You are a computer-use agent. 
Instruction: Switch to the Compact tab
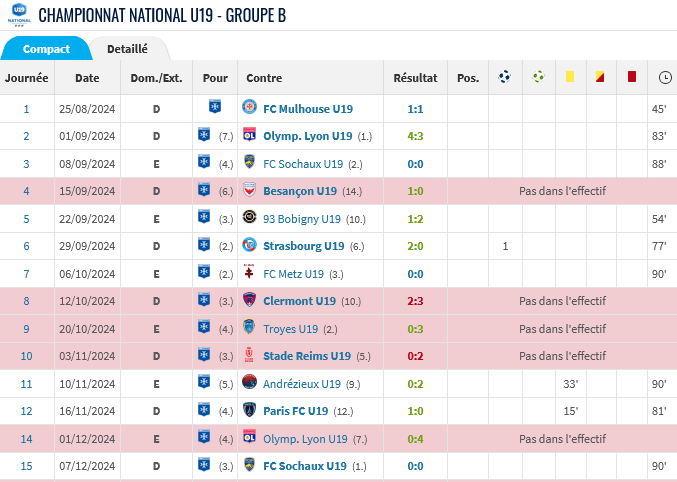click(x=46, y=49)
